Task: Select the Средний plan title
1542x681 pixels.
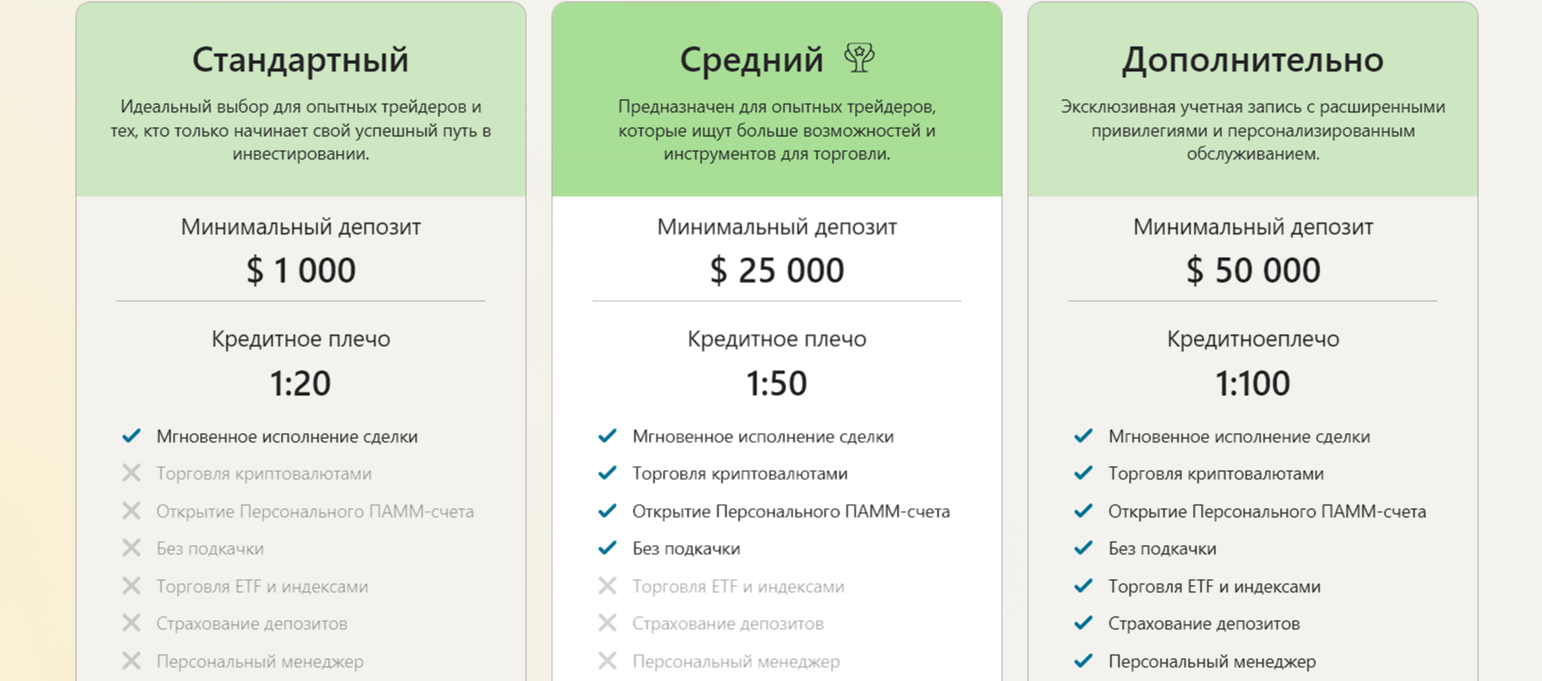Action: coord(751,60)
